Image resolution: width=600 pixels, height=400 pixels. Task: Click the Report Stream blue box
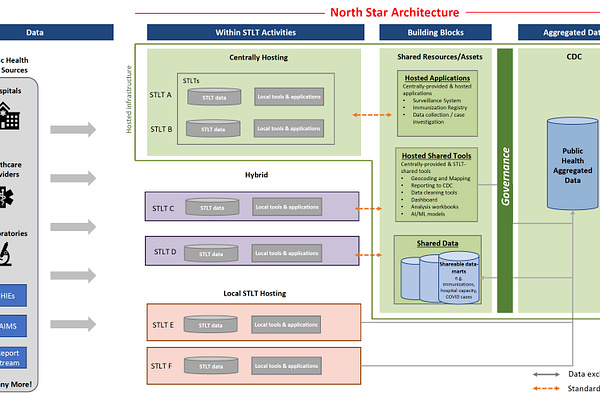click(x=13, y=358)
